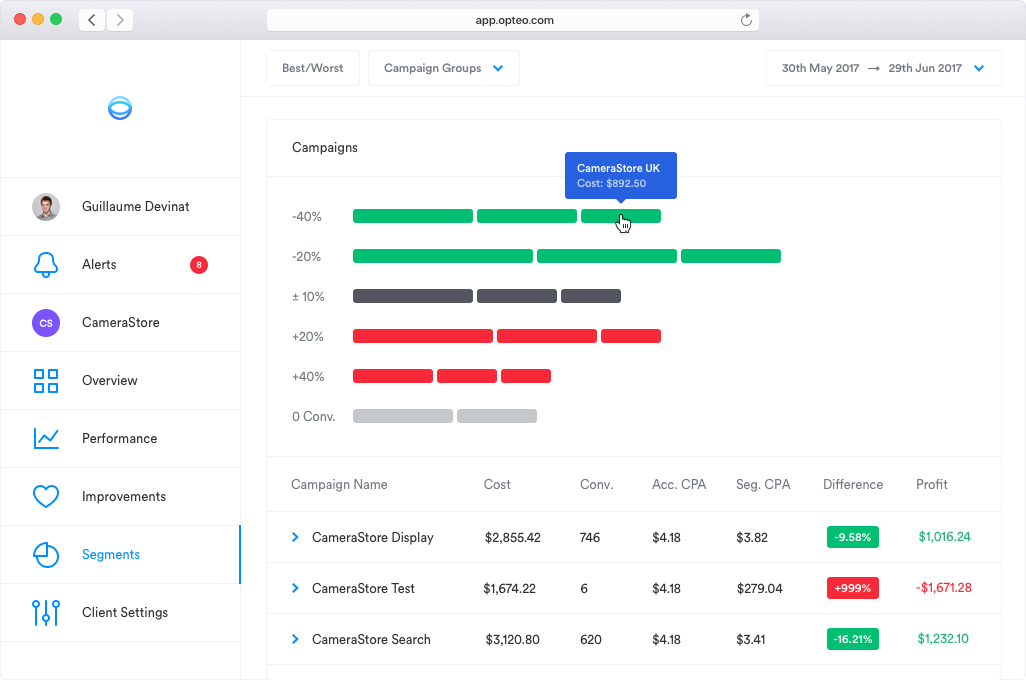1026x680 pixels.
Task: Click last dark bar in ±10% row
Action: tap(591, 296)
